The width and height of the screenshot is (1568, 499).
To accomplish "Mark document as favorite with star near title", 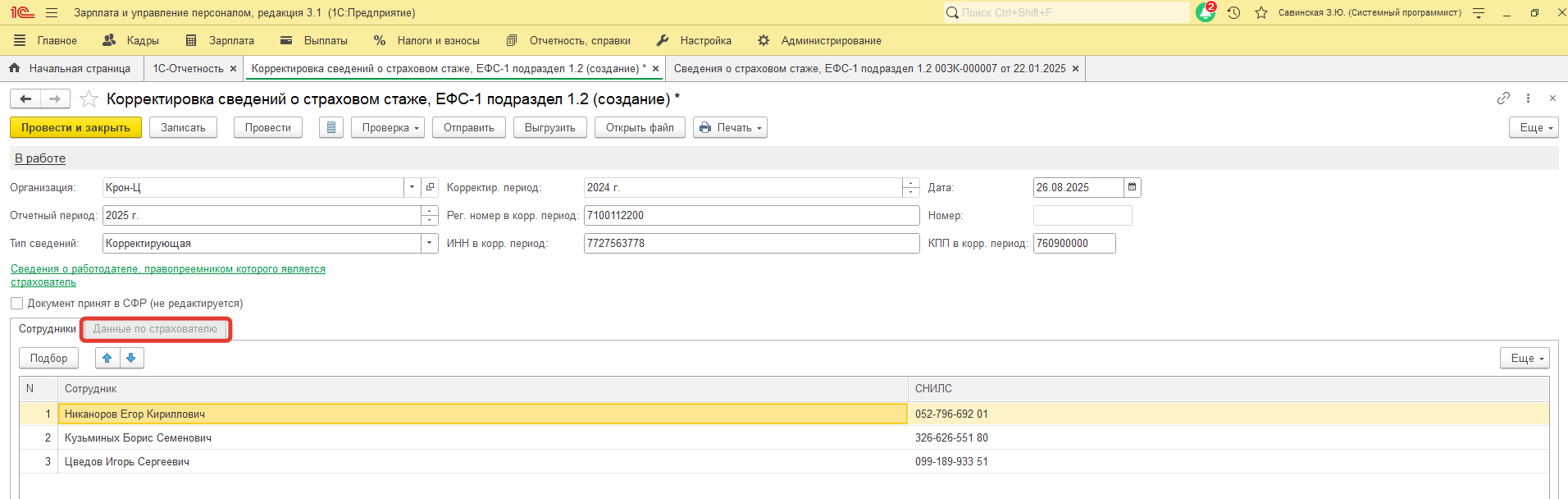I will [89, 99].
